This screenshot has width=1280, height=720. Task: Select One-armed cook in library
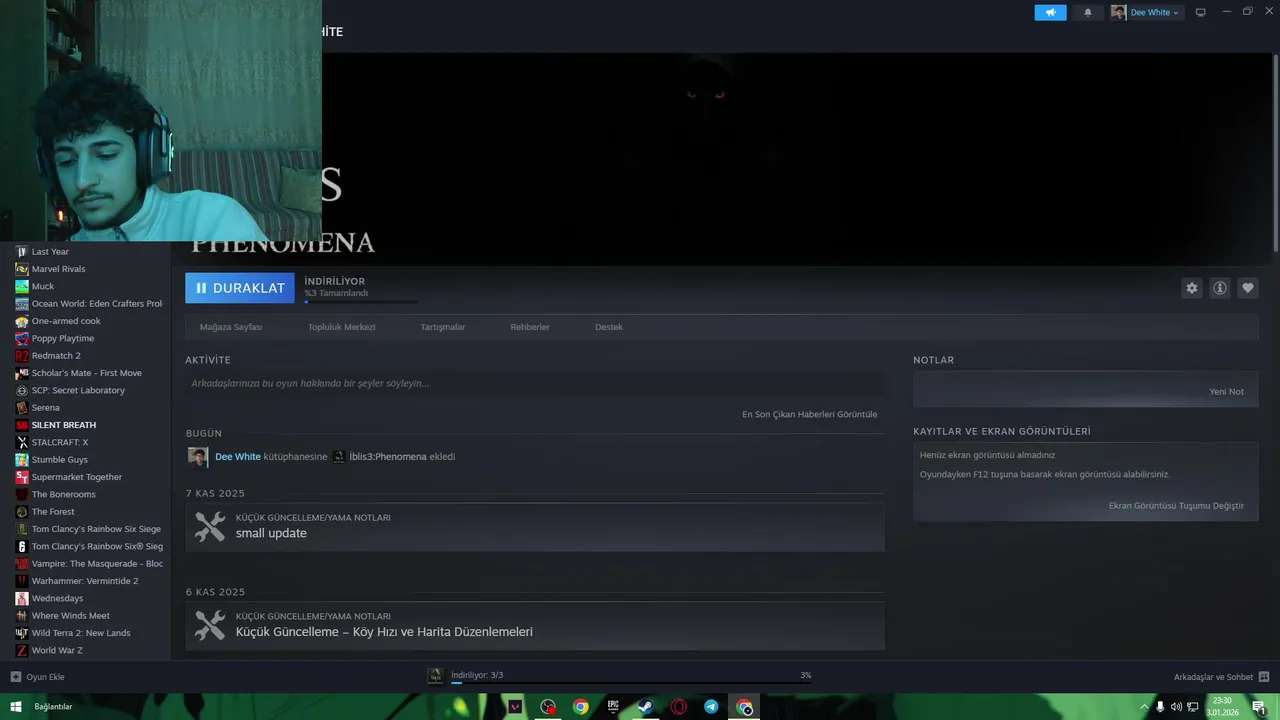point(66,321)
